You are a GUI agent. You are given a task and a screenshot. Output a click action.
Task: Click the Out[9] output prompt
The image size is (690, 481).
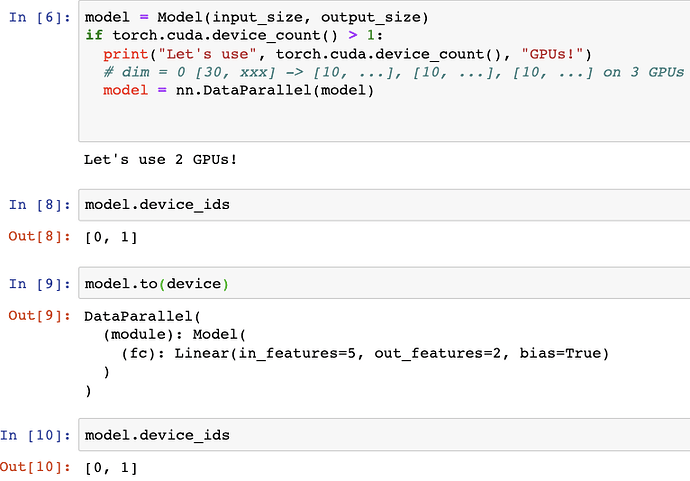[x=39, y=316]
